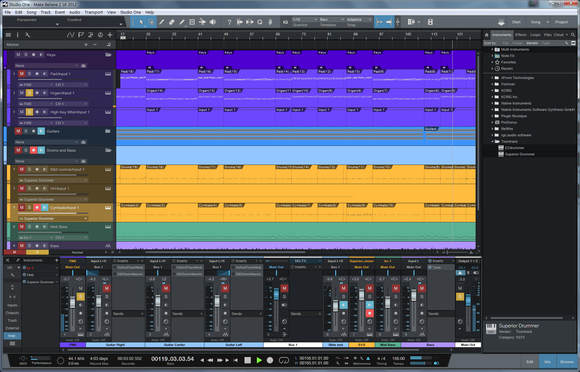Open the Snap Adaptive dropdown
This screenshot has width=580, height=372.
pos(359,19)
